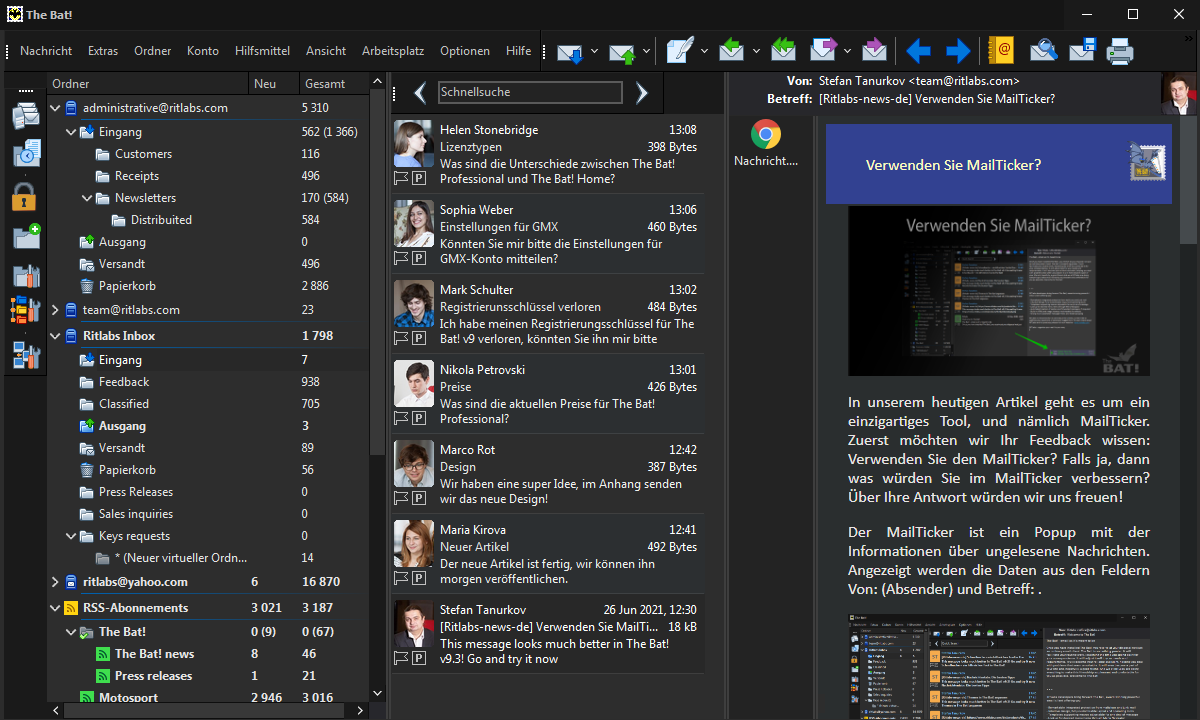Click the network tools icon in sidebar
Viewport: 1200px width, 720px height.
click(25, 354)
